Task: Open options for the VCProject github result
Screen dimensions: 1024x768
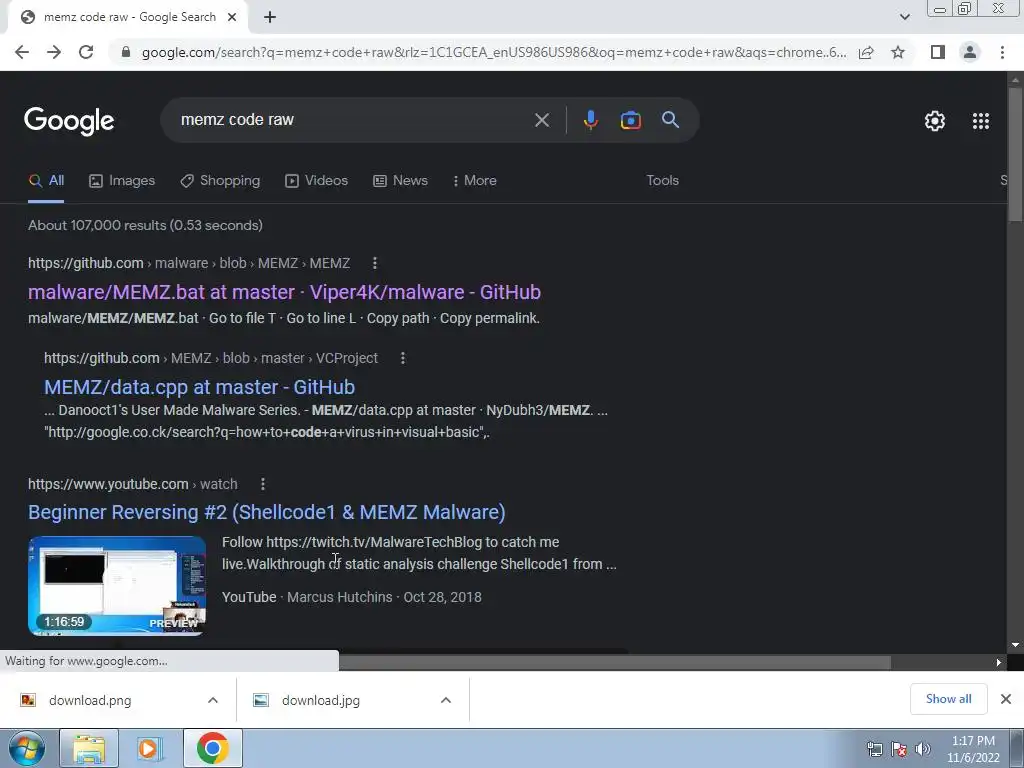Action: (403, 358)
